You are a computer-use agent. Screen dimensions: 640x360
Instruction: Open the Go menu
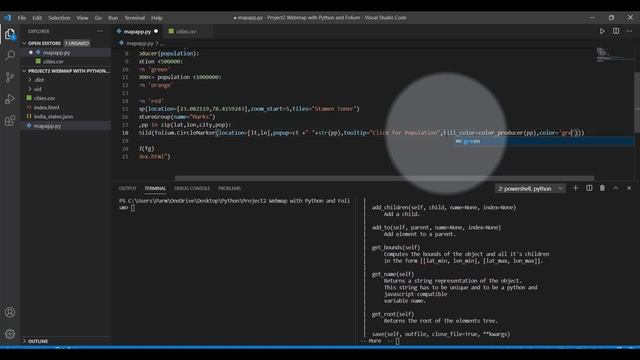coord(98,18)
